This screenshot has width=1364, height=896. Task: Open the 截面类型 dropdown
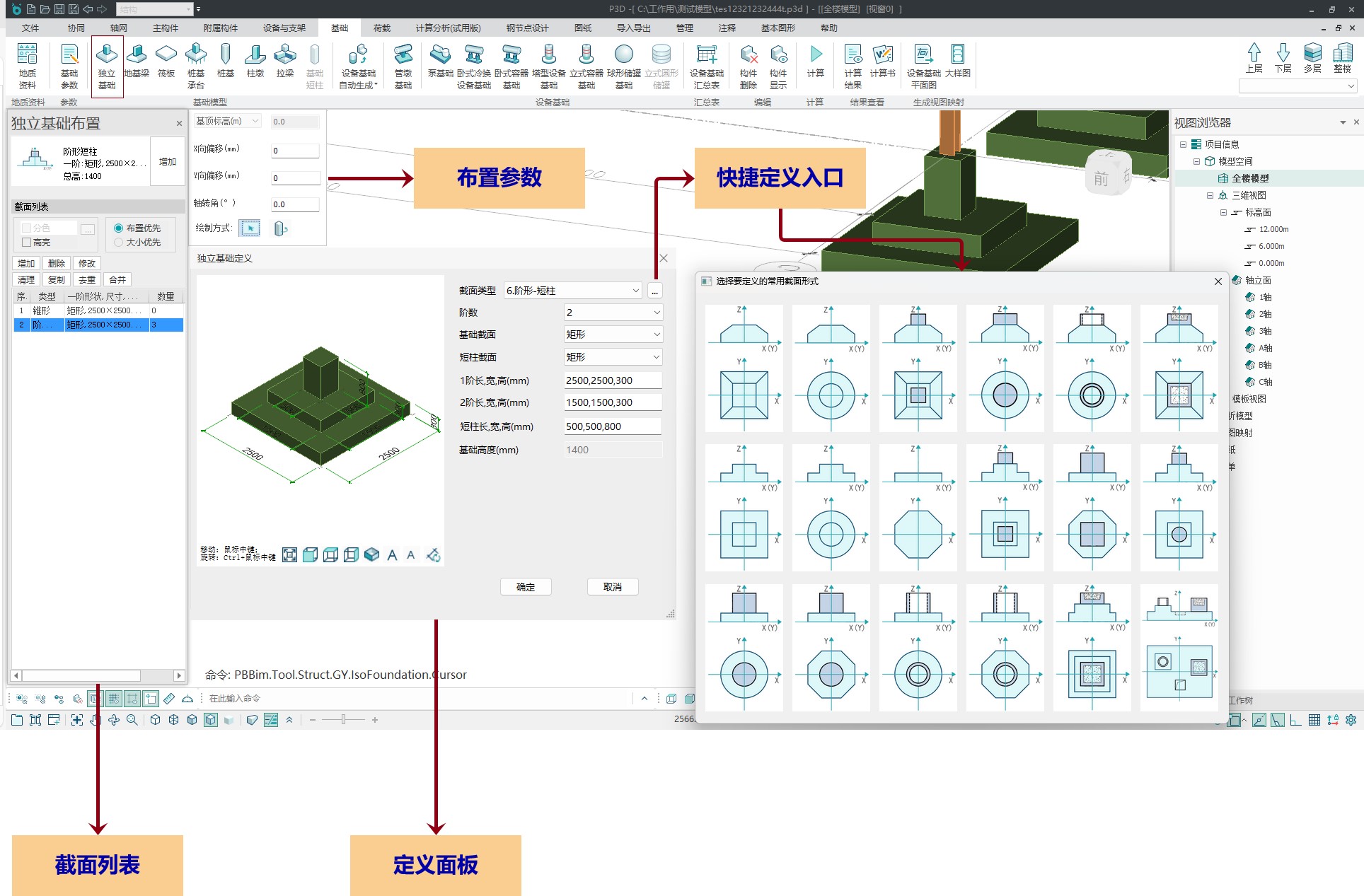coord(572,291)
